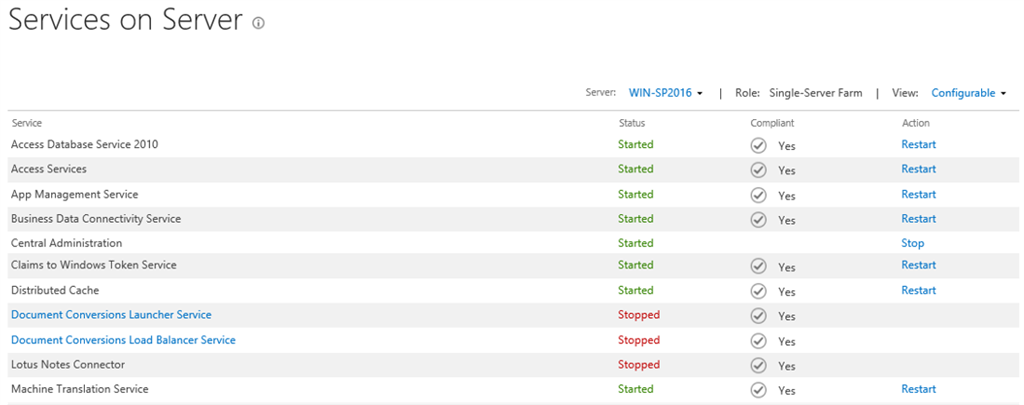The height and width of the screenshot is (405, 1024).
Task: Click compliant check icon for App Management Service
Action: click(x=759, y=195)
